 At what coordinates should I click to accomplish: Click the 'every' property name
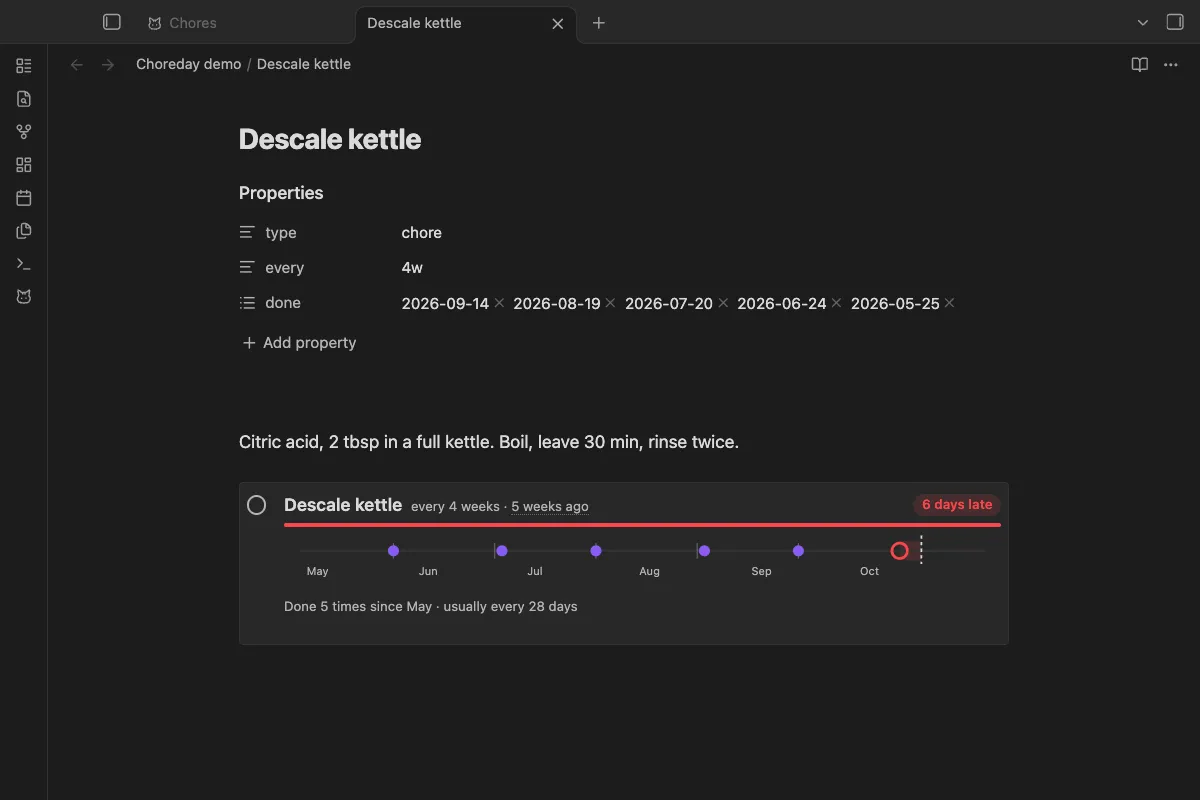pos(284,267)
